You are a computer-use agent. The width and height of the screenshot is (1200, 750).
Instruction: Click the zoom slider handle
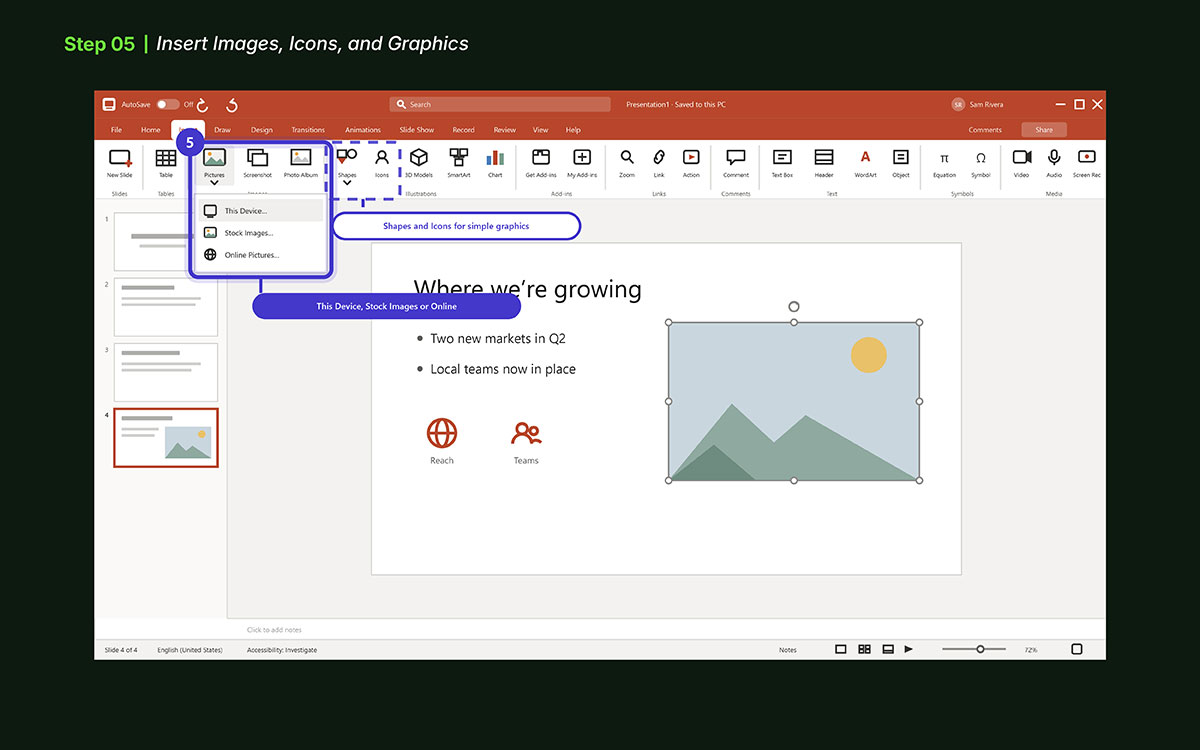pos(980,649)
